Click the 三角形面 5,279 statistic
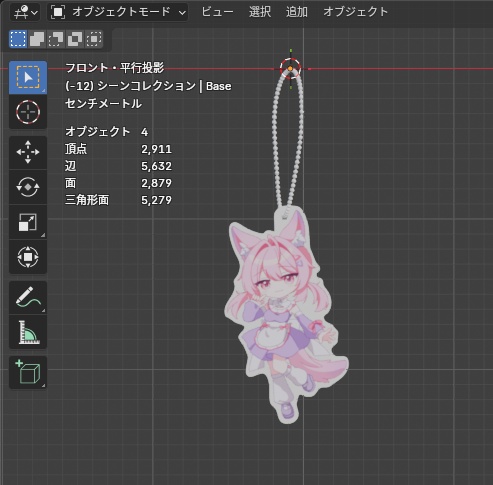The image size is (493, 485). 118,200
